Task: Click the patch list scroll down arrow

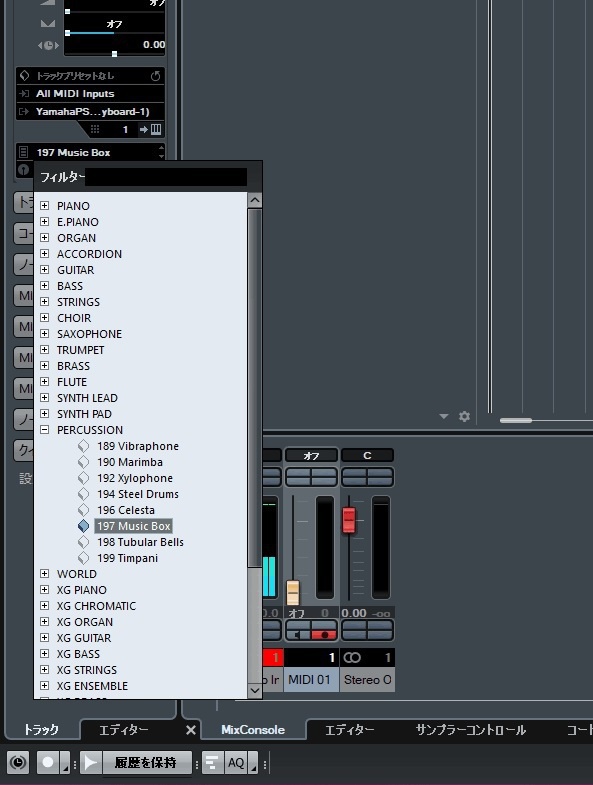Action: coord(254,690)
